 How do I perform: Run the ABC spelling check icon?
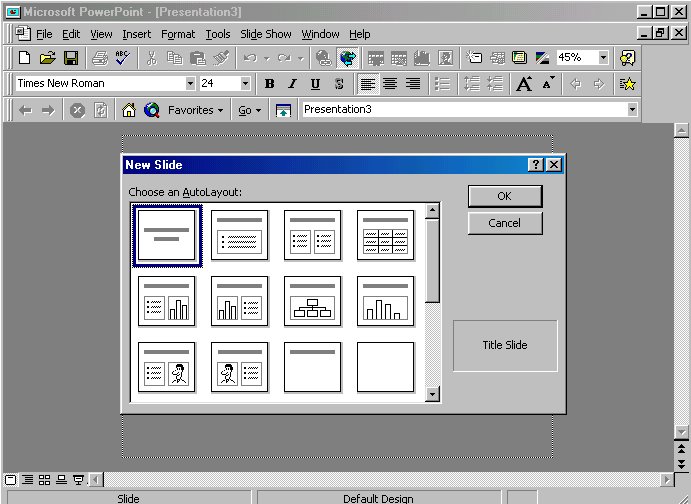point(123,58)
